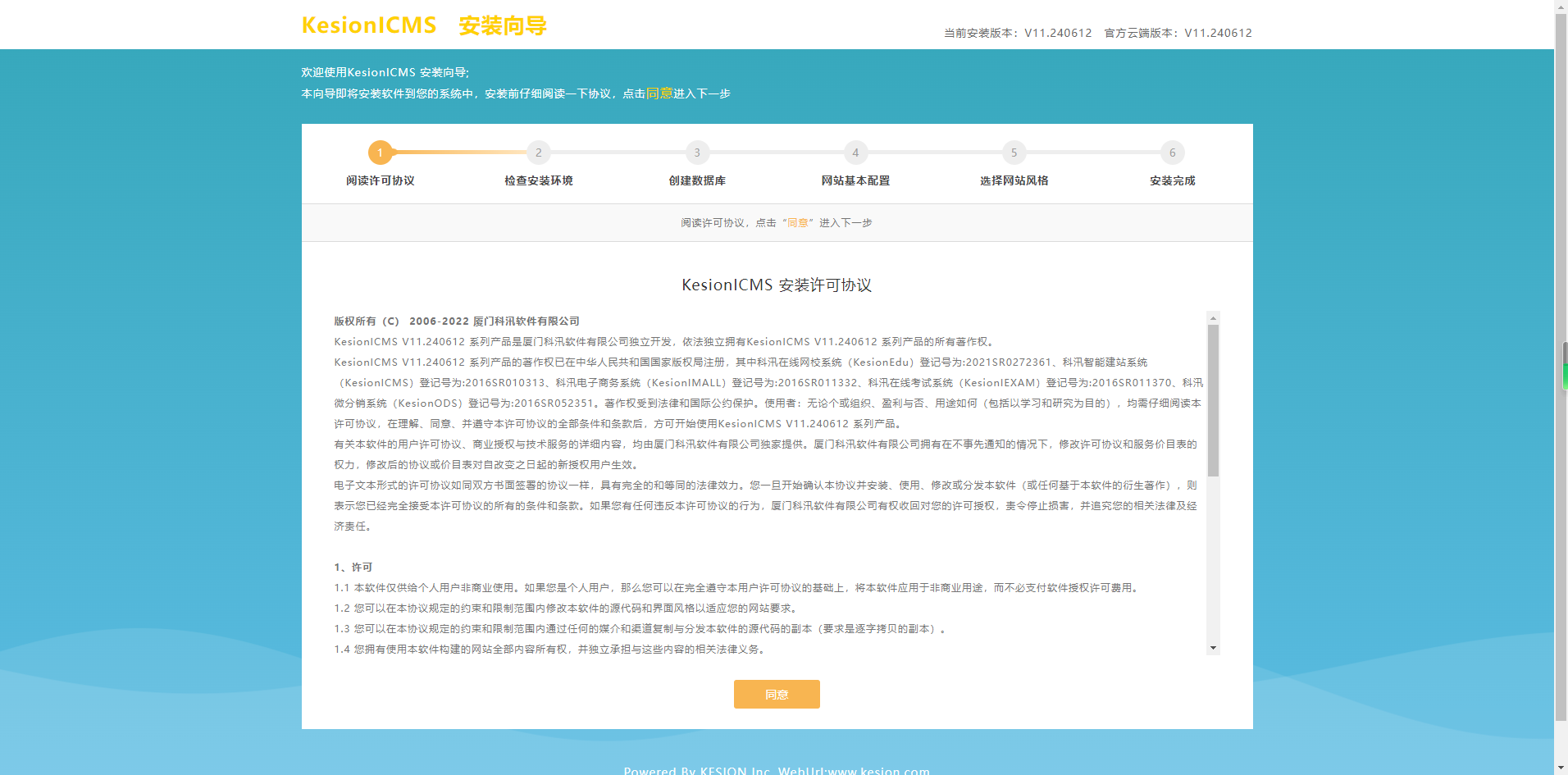1568x775 pixels.
Task: Click the Powered By KESION Inc footer
Action: (x=777, y=770)
